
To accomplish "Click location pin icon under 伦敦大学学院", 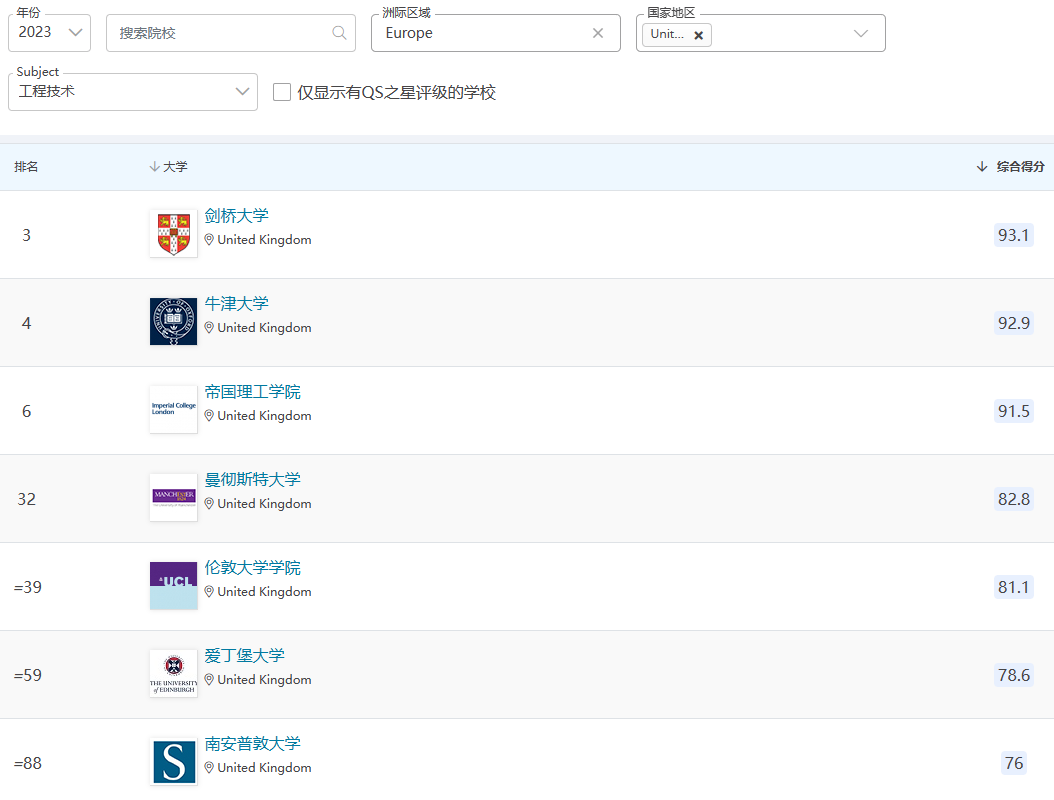I will pos(209,592).
